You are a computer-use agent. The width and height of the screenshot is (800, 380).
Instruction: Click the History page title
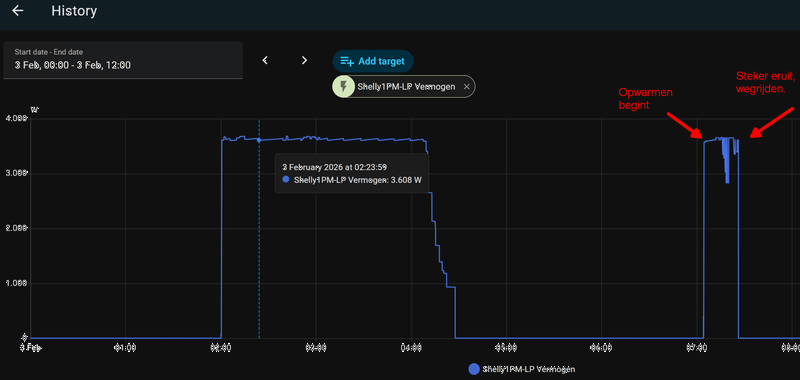click(x=74, y=11)
